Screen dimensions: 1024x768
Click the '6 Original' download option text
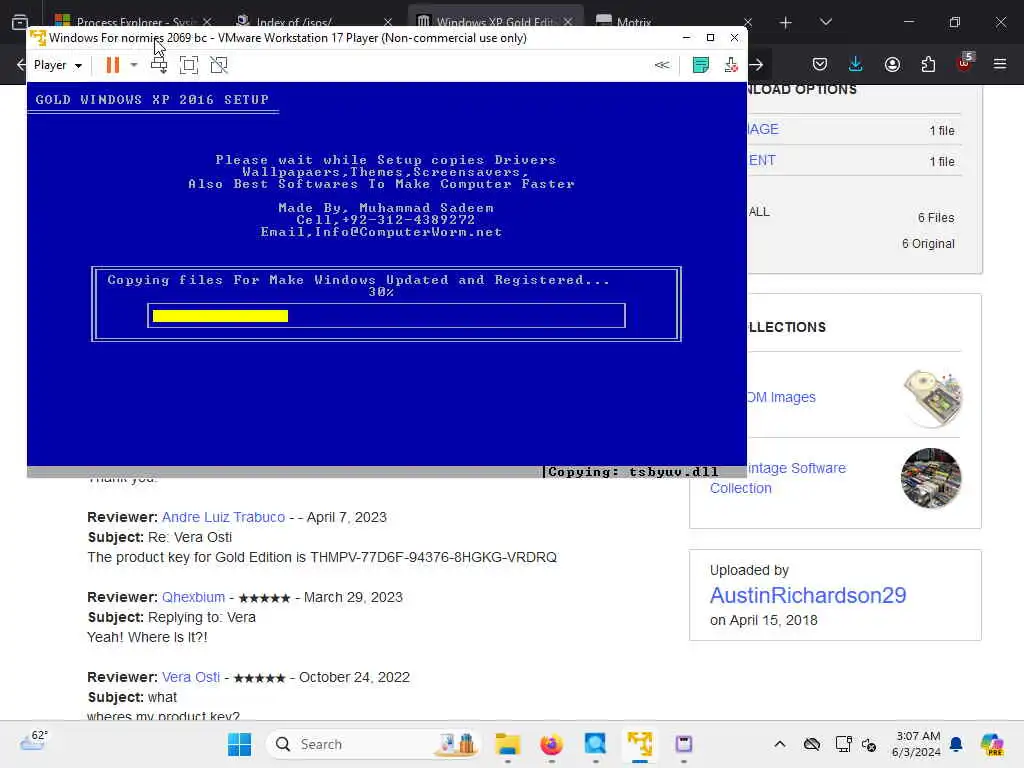(x=928, y=244)
